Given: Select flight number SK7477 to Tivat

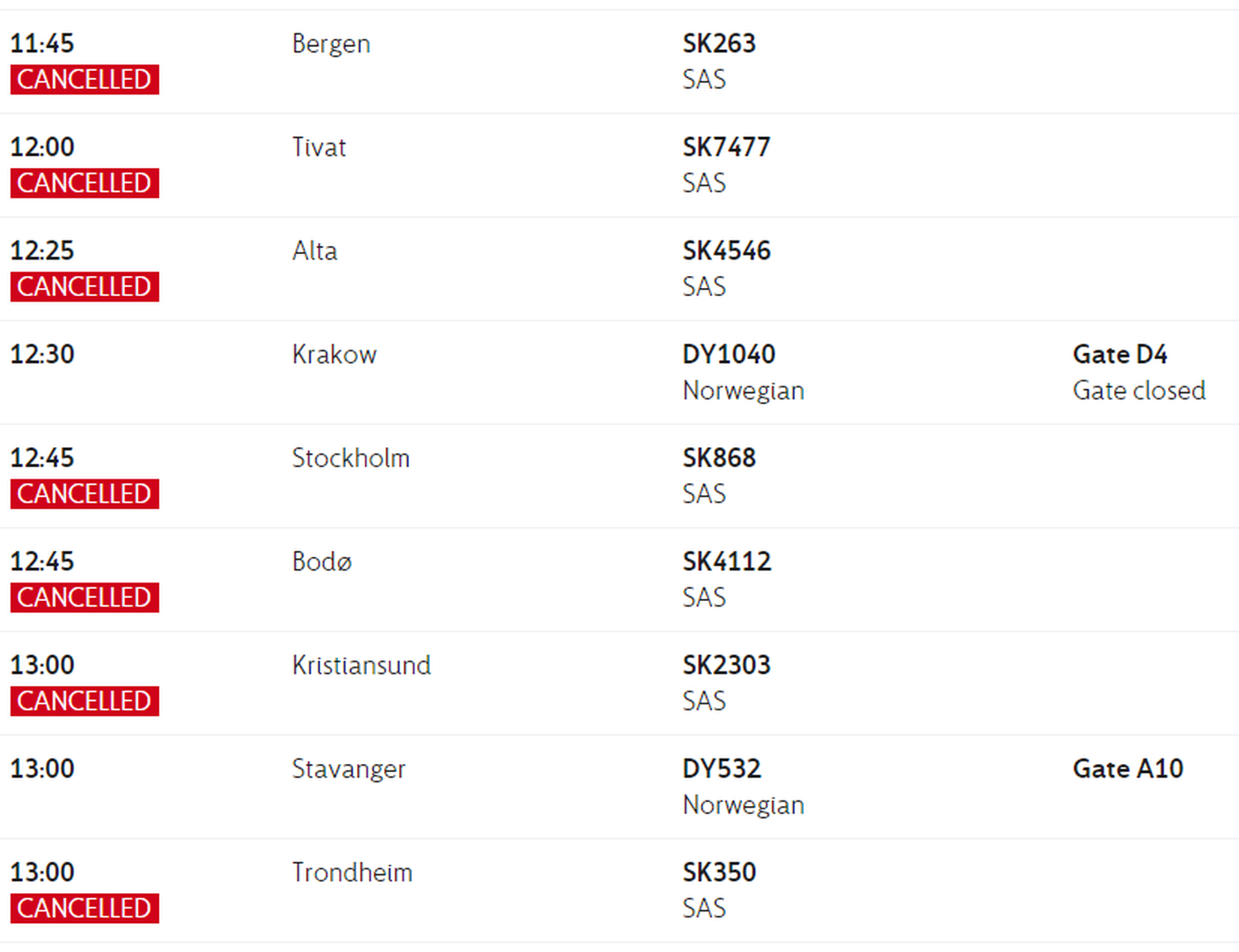Looking at the screenshot, I should (726, 147).
